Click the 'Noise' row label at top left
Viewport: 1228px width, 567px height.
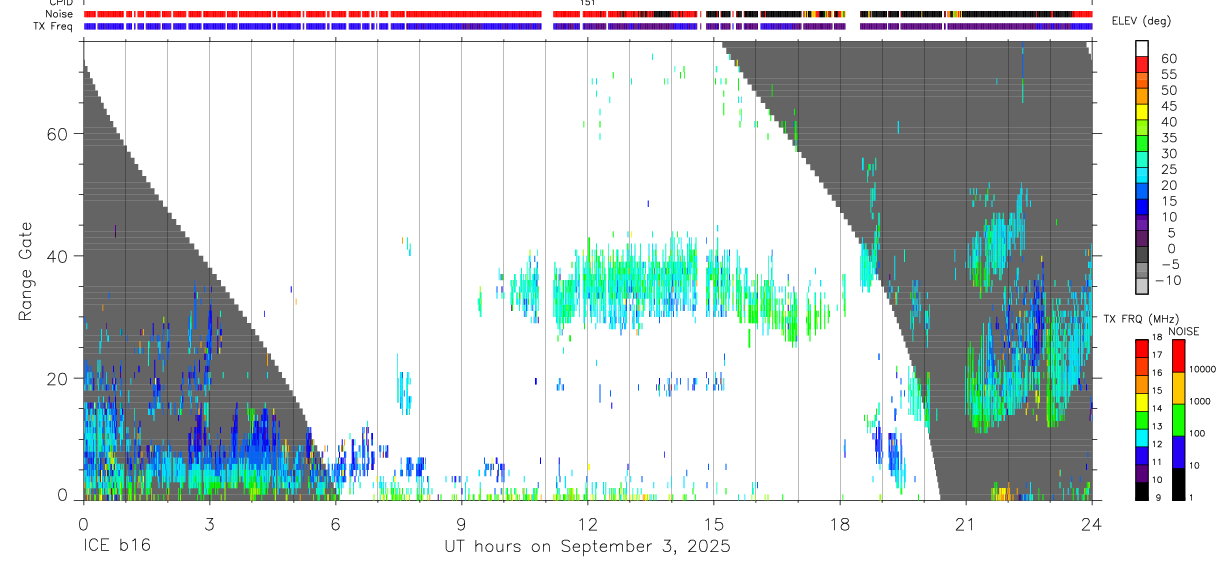[59, 14]
